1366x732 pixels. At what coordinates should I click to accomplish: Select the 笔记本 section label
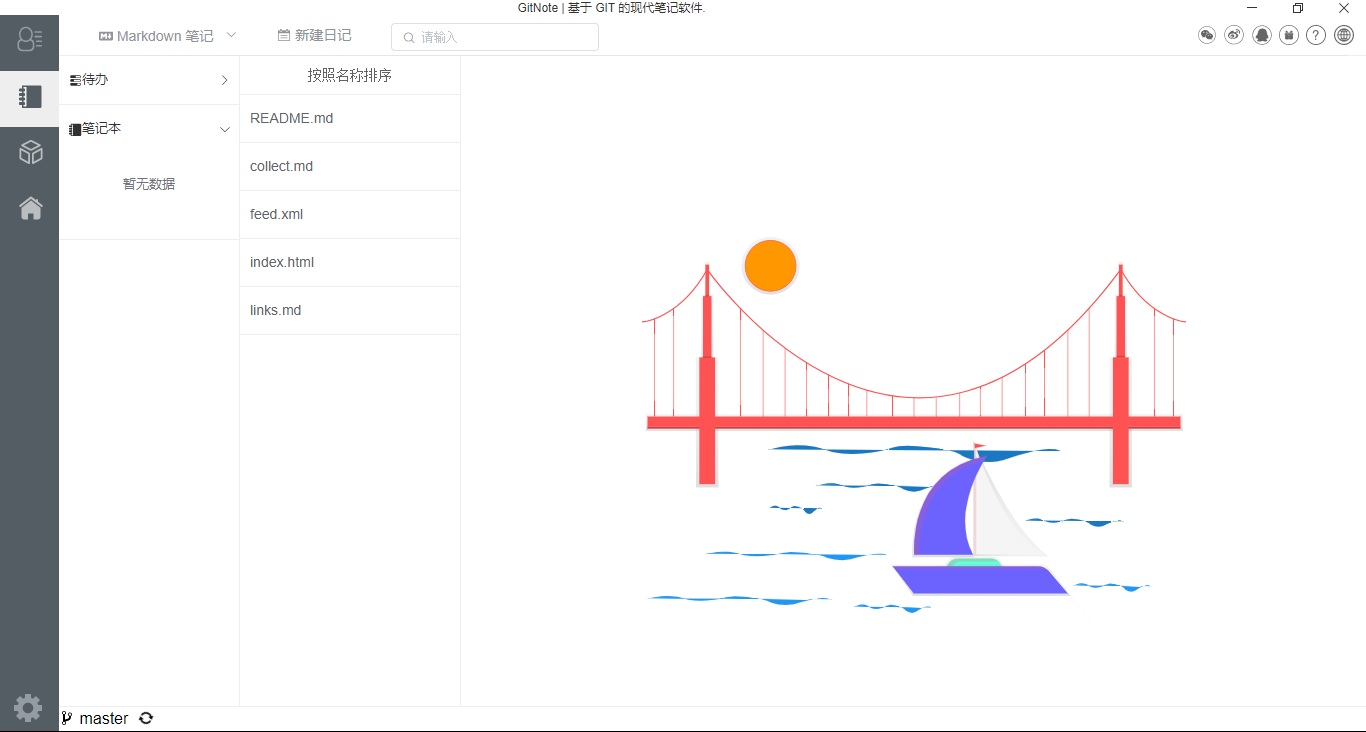pyautogui.click(x=95, y=129)
